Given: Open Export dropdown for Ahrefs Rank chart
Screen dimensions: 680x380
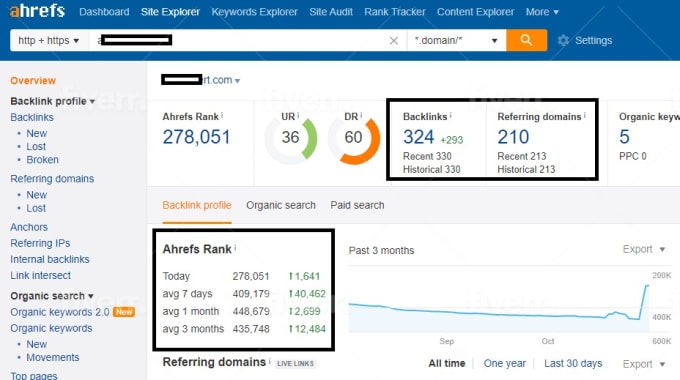Looking at the screenshot, I should pyautogui.click(x=644, y=249).
